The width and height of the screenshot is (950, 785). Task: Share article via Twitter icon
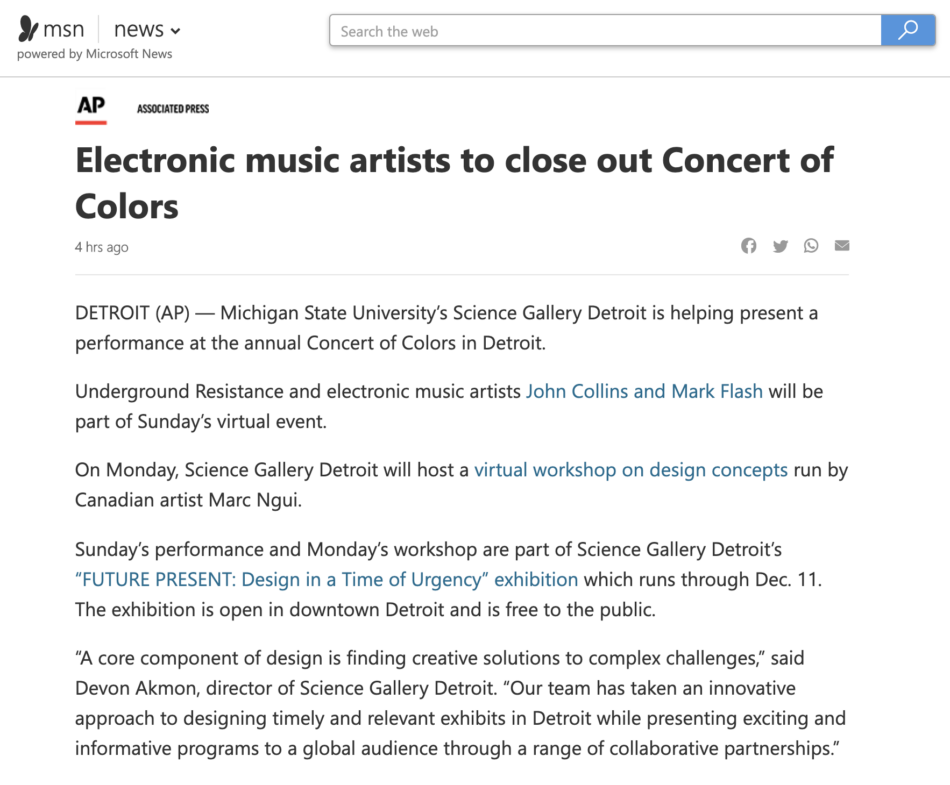(x=780, y=246)
